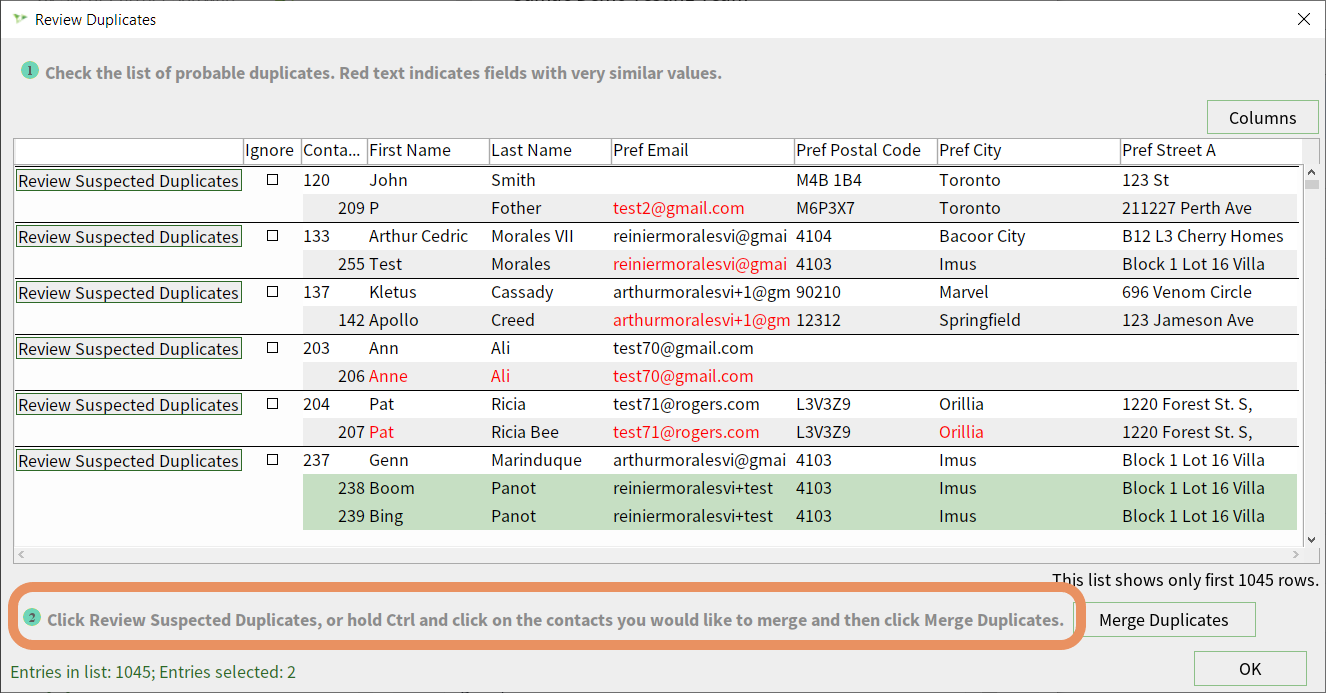Image resolution: width=1326 pixels, height=693 pixels.
Task: Click Entries in list status text
Action: pos(153,672)
